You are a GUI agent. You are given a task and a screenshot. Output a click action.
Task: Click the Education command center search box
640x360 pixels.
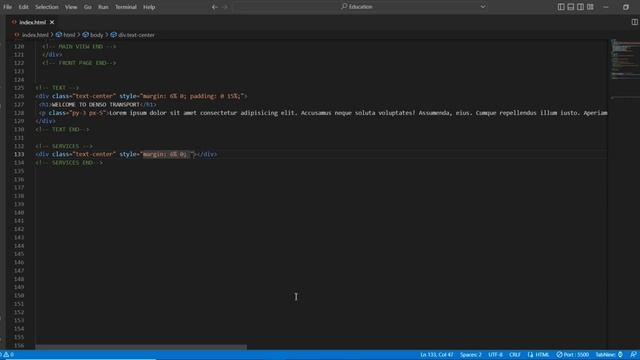click(x=361, y=7)
